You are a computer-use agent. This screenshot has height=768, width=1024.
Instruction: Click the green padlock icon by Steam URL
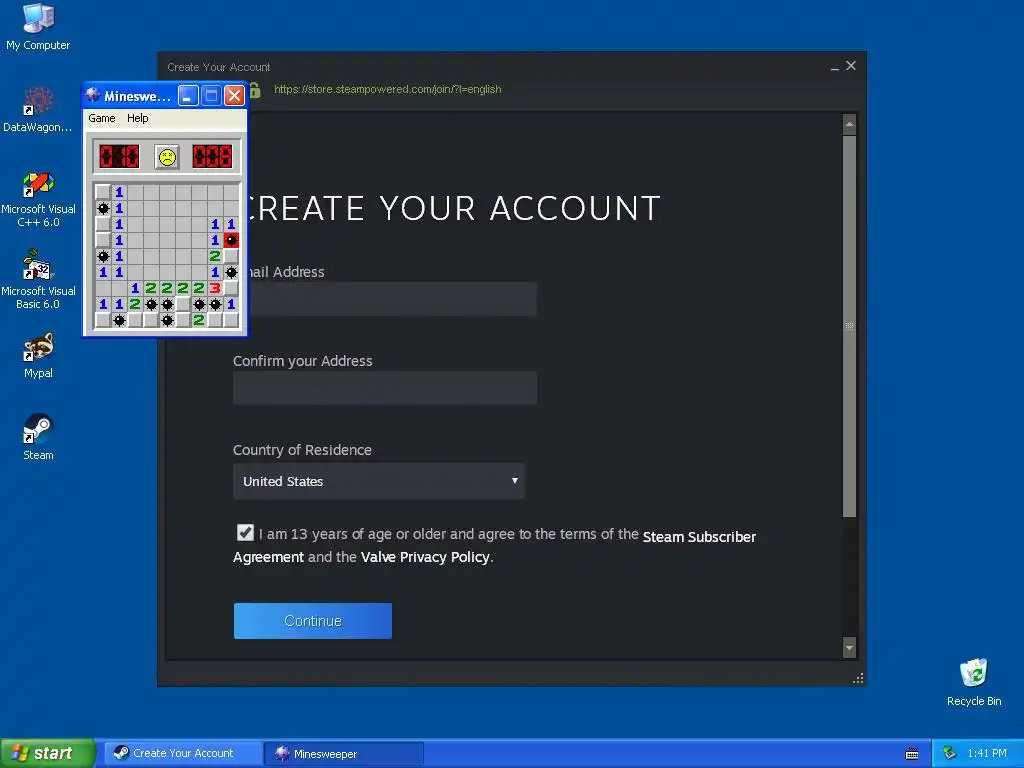point(255,89)
